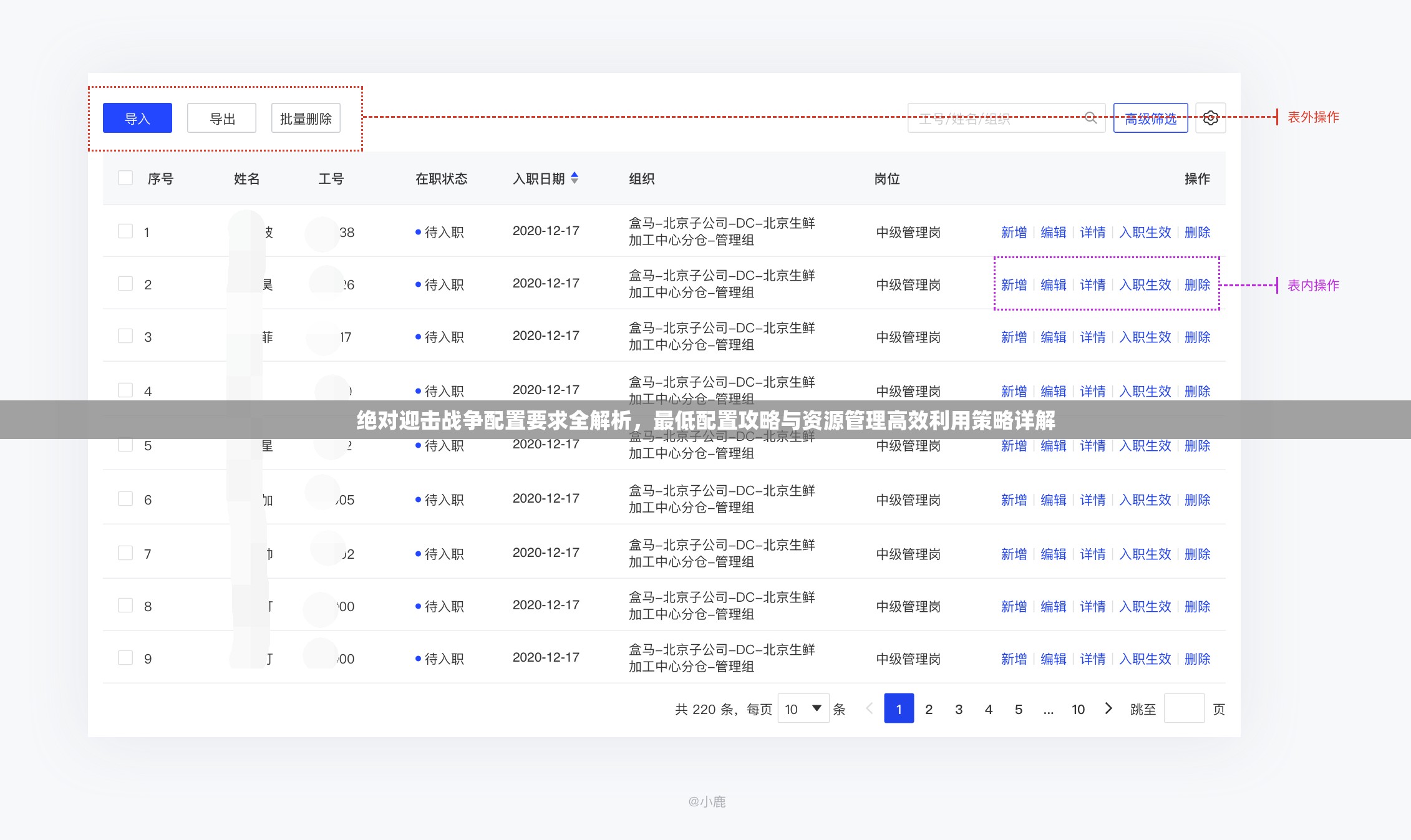The height and width of the screenshot is (840, 1411).
Task: Click the 在职状态 column header
Action: click(x=441, y=178)
